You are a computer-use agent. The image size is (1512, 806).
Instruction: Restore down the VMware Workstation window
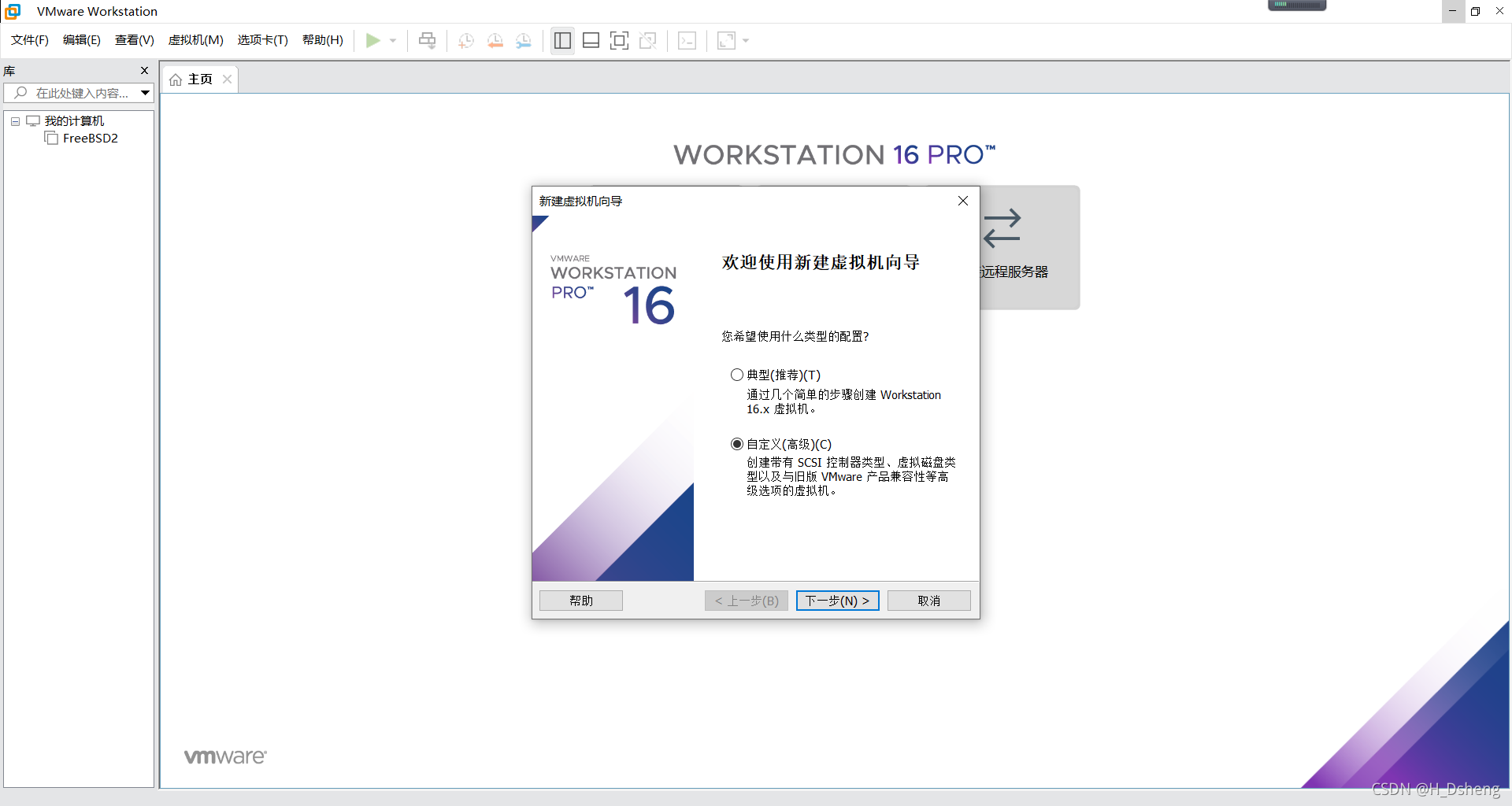point(1476,11)
